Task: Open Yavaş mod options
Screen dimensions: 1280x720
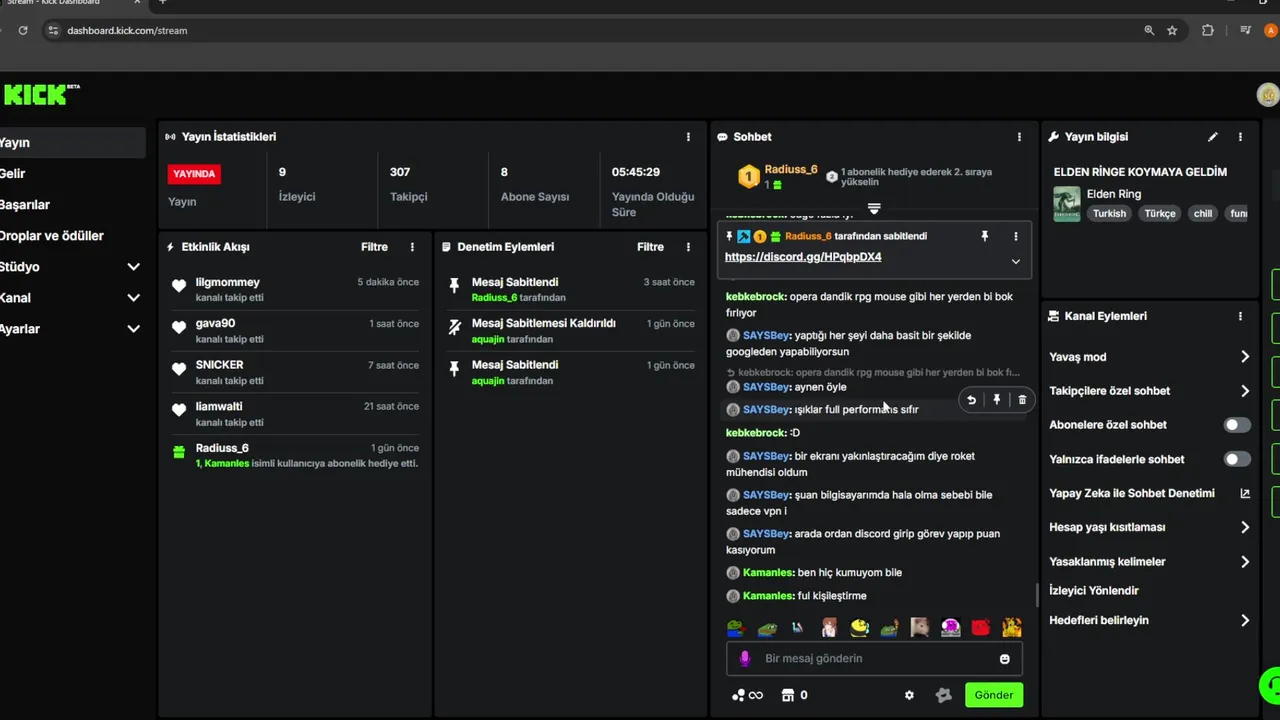Action: pyautogui.click(x=1149, y=357)
